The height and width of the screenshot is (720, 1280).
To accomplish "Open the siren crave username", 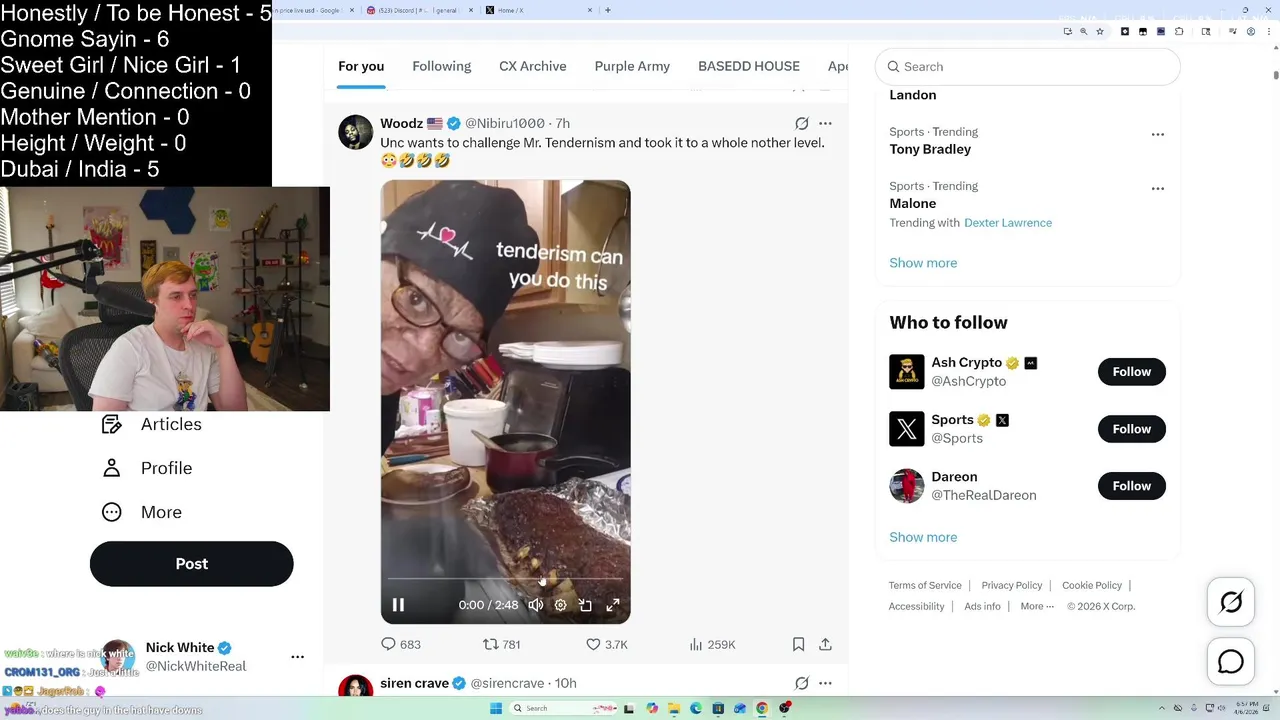I will point(414,683).
